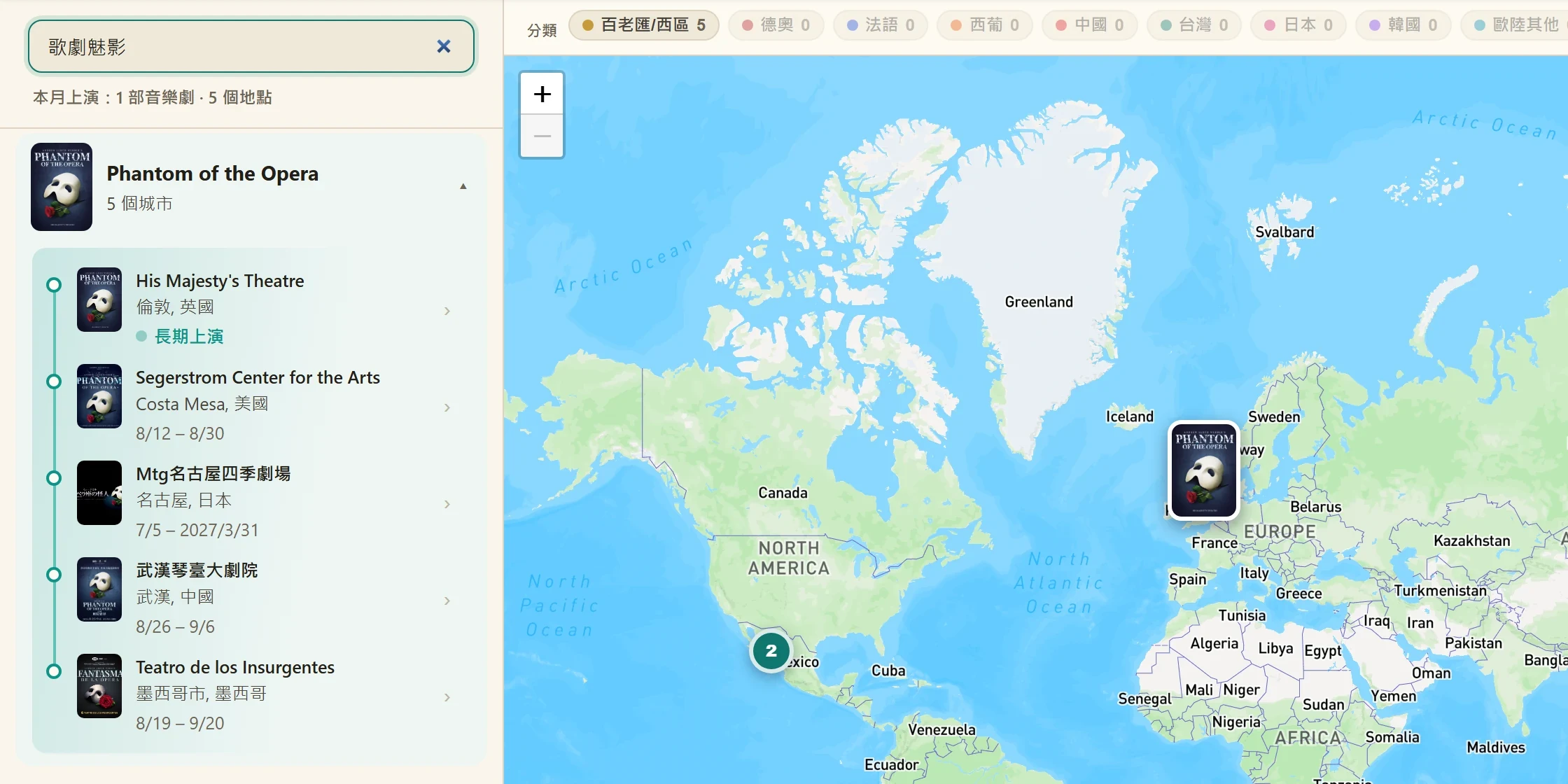1568x784 pixels.
Task: Click the Svalbard label on the map
Action: (x=1284, y=232)
